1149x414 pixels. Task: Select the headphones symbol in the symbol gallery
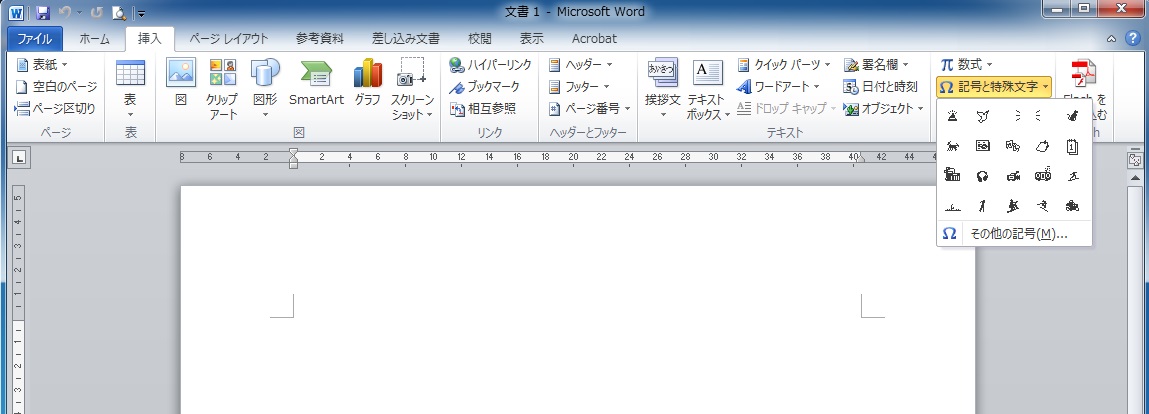tap(982, 176)
